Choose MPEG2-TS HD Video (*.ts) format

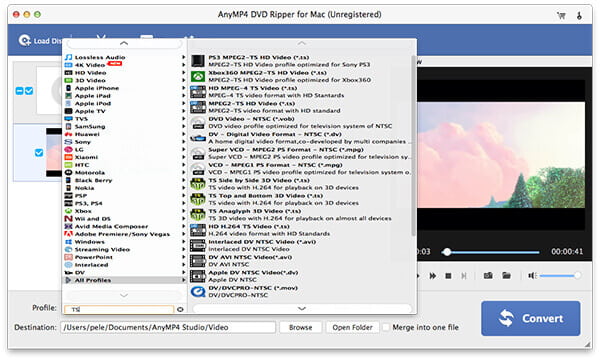pos(300,107)
